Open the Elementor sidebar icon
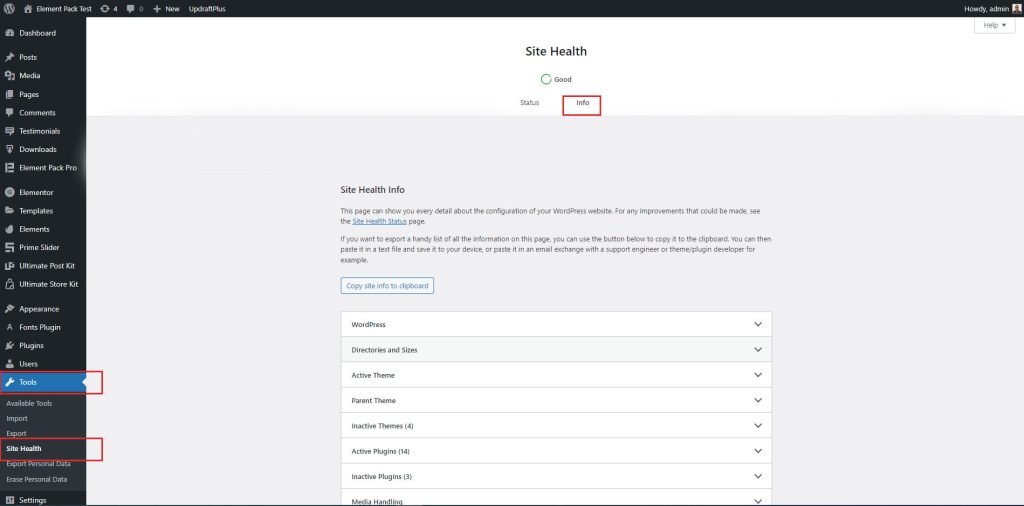The image size is (1024, 506). coord(9,193)
